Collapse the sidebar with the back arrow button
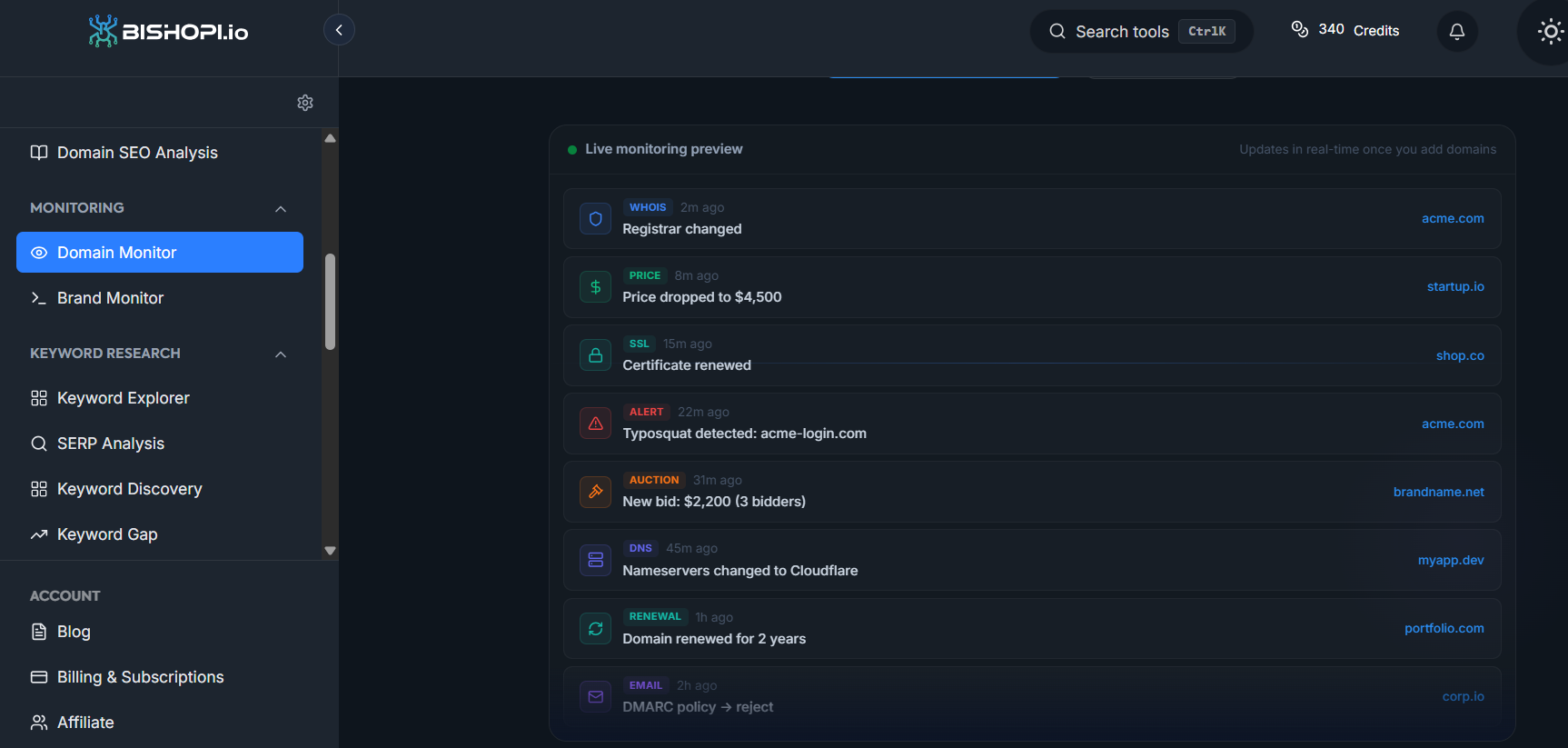This screenshot has height=748, width=1568. 339,30
